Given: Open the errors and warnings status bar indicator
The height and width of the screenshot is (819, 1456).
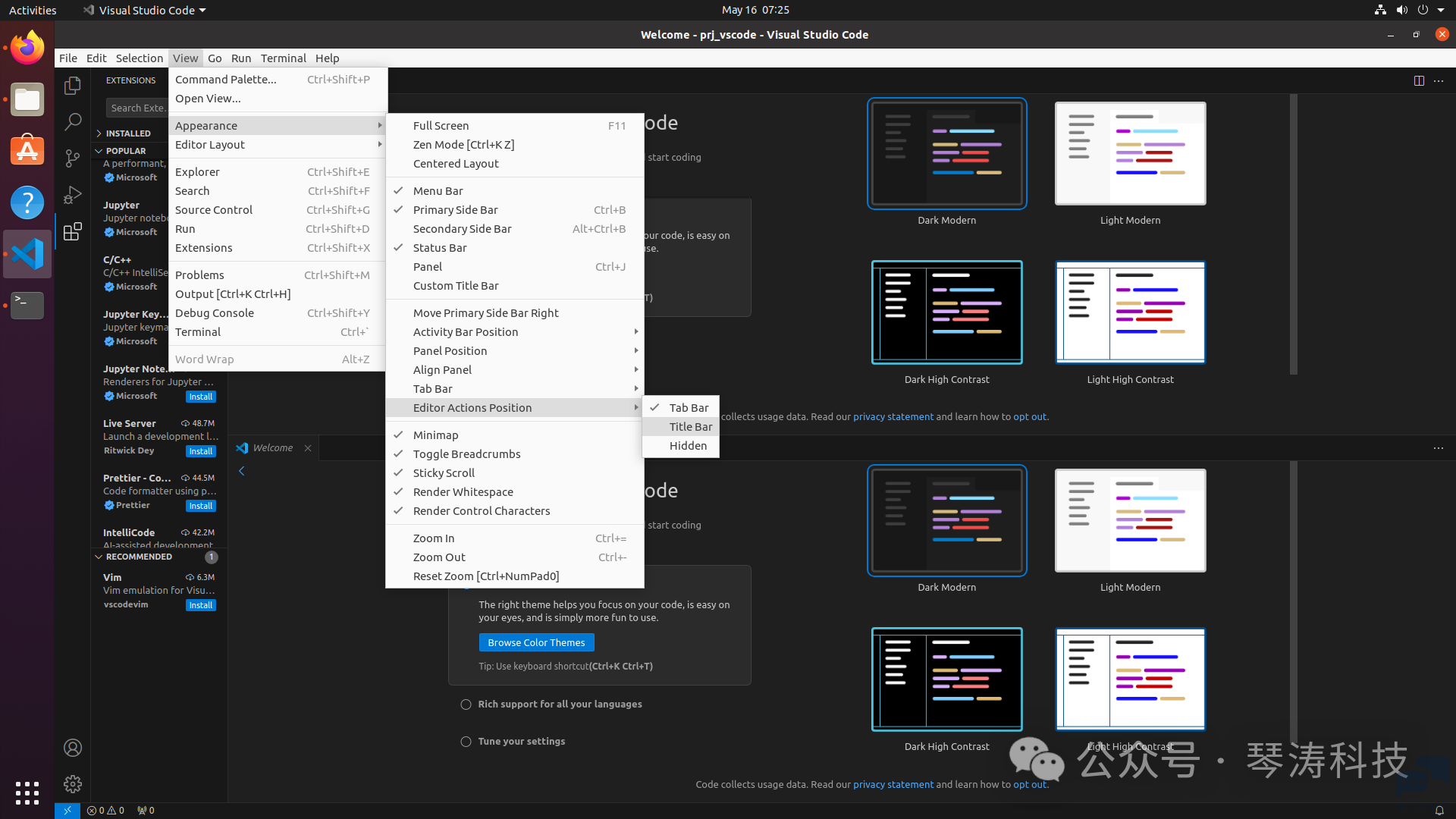Looking at the screenshot, I should tap(105, 811).
